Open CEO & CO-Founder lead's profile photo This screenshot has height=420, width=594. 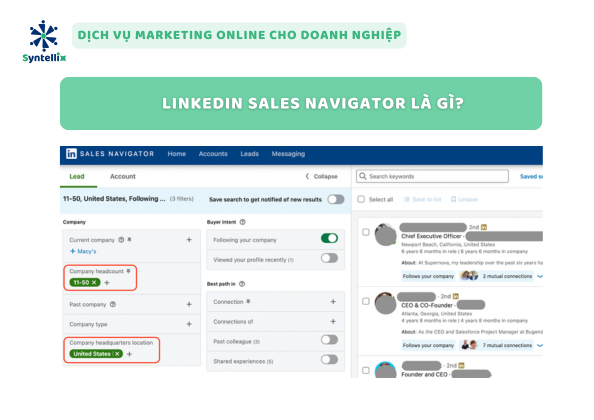385,303
